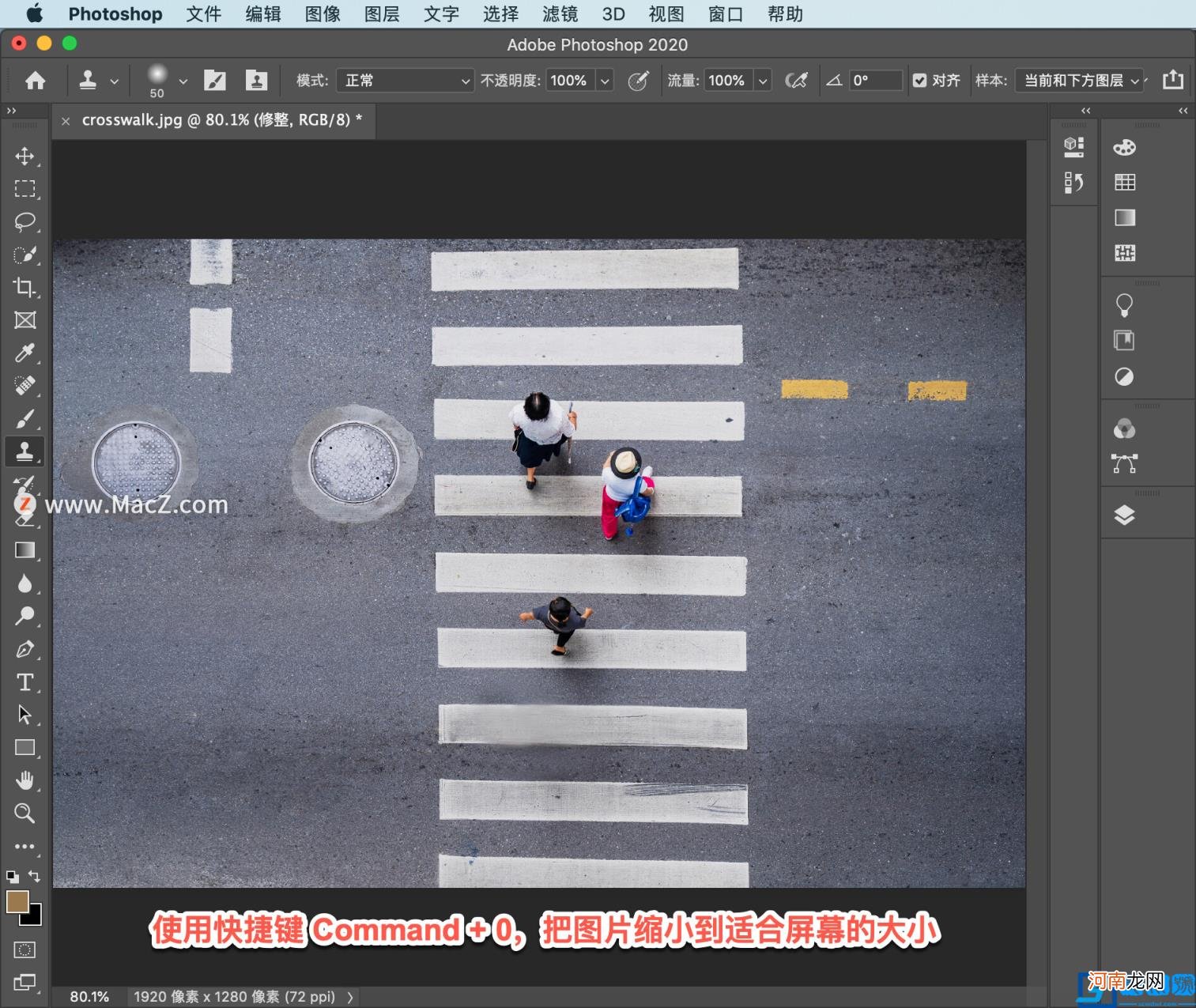Uncheck the 对齐 (Aligned) checkbox

point(919,80)
